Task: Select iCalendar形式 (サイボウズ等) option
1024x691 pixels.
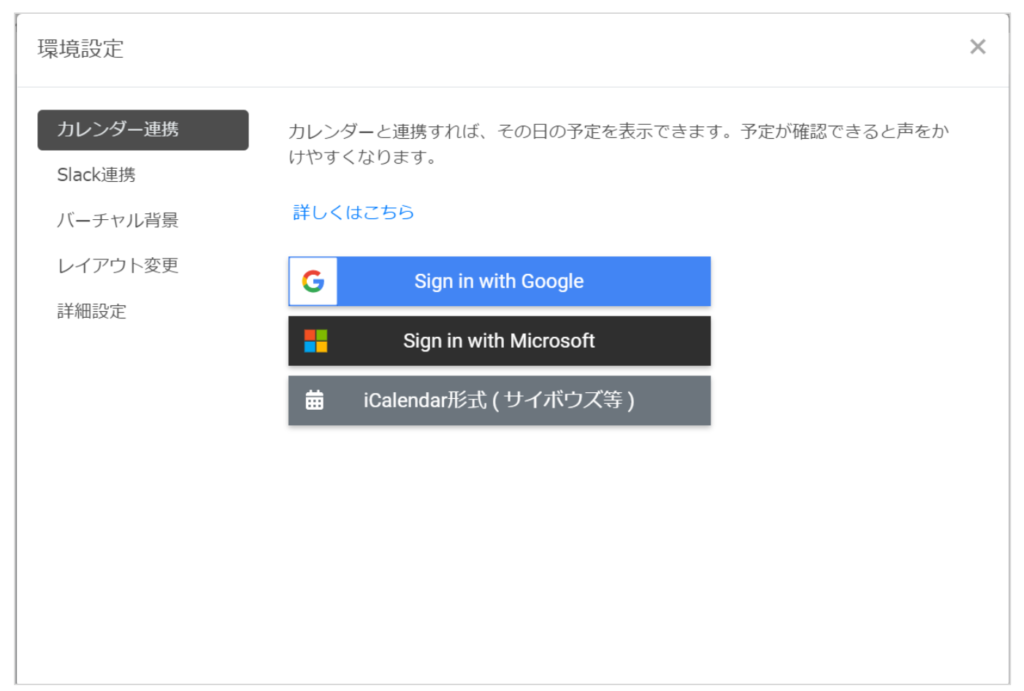Action: [500, 400]
